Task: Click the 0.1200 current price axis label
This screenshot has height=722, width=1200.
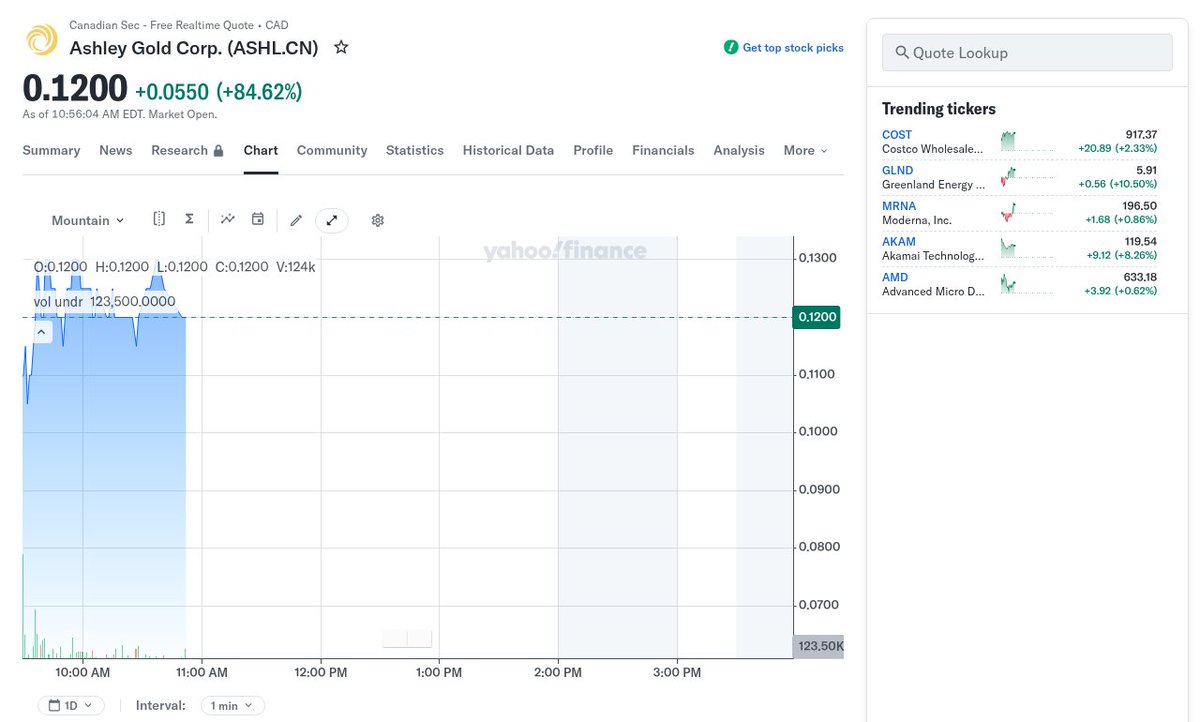Action: [x=816, y=317]
